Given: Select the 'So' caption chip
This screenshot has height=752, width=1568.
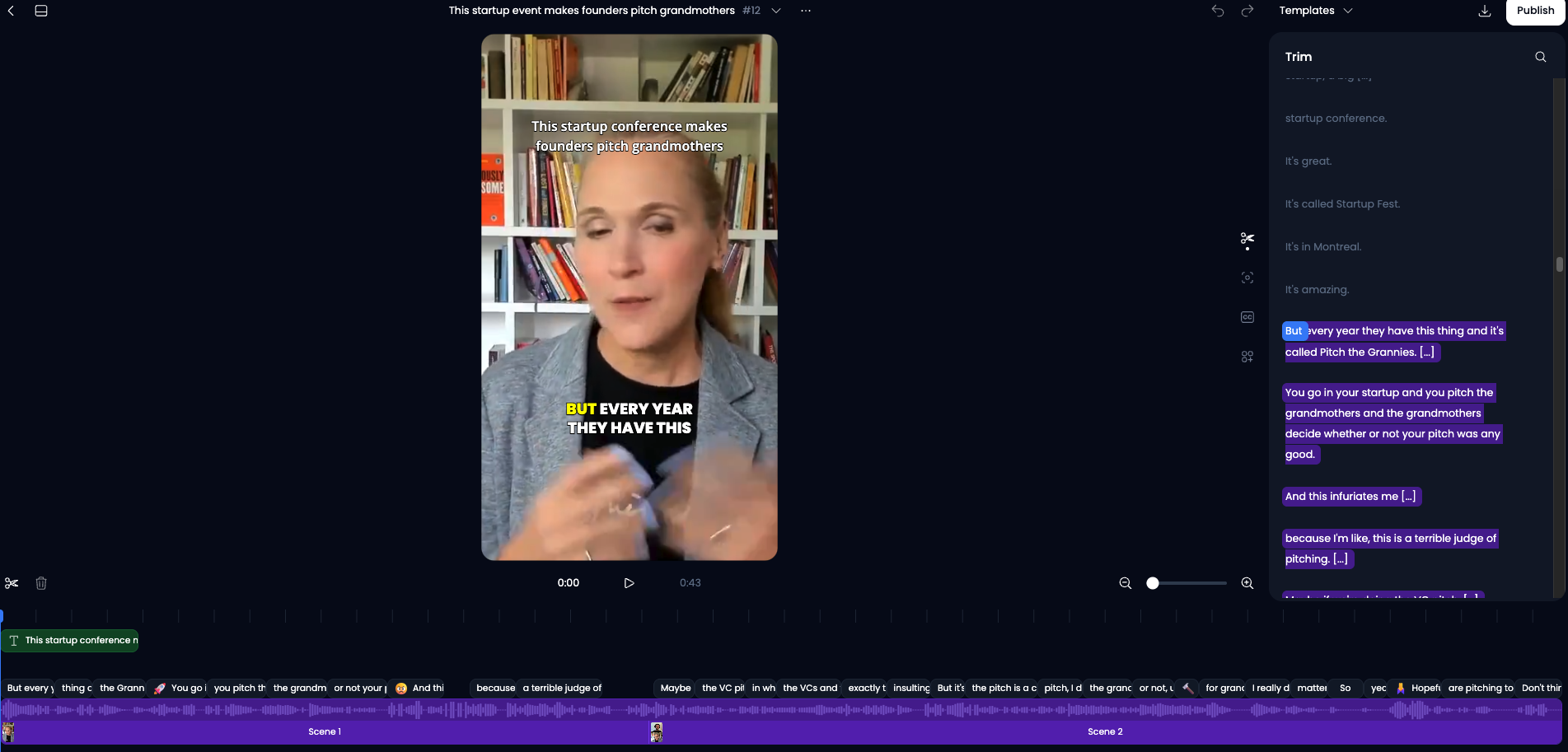Looking at the screenshot, I should pyautogui.click(x=1346, y=688).
